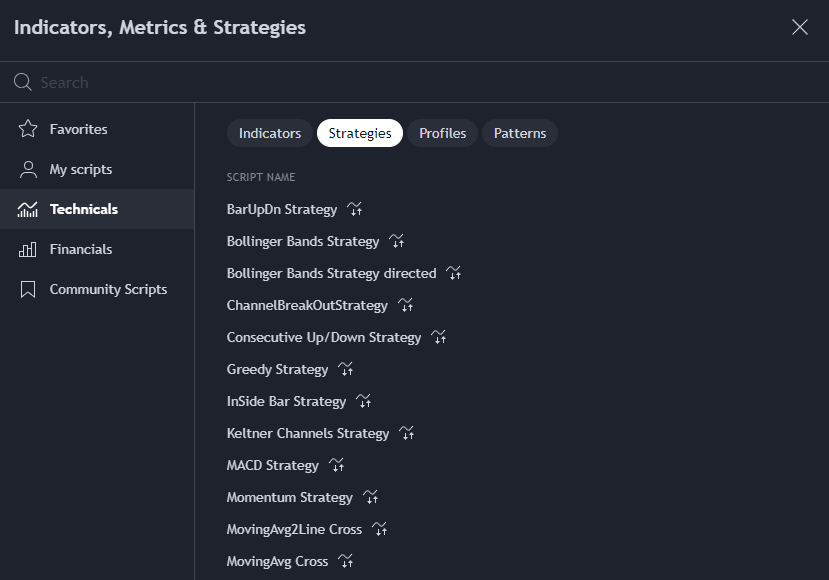Image resolution: width=829 pixels, height=580 pixels.
Task: Click the bar chart icon for Financials
Action: pos(28,249)
